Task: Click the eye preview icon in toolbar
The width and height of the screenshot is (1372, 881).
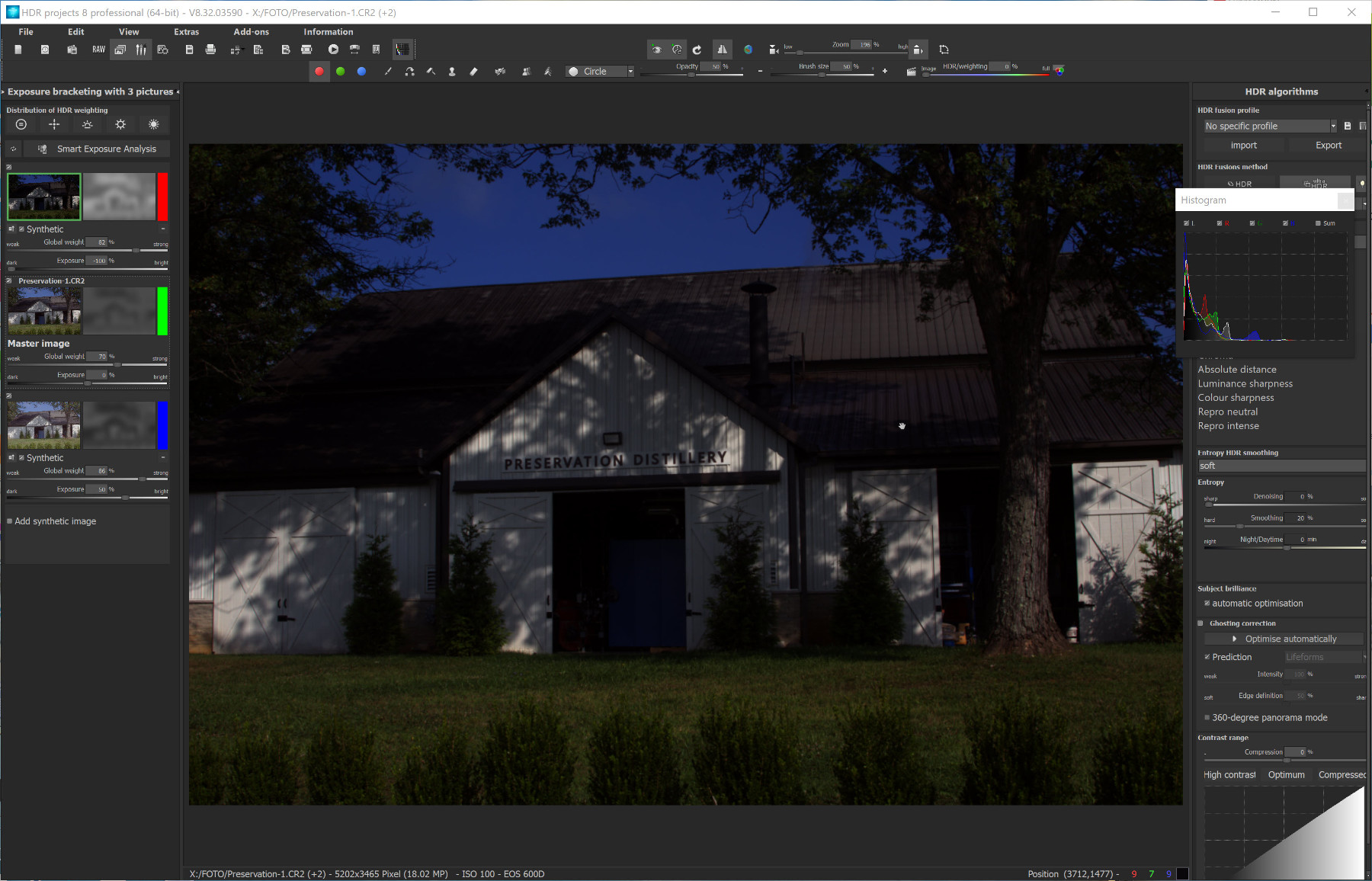Action: tap(656, 50)
